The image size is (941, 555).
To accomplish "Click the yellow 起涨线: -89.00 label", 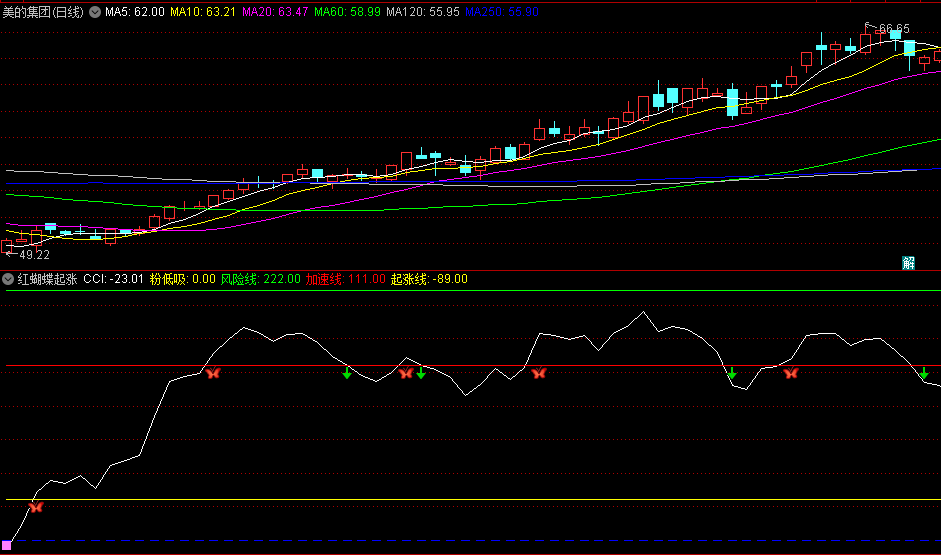I will (x=429, y=279).
